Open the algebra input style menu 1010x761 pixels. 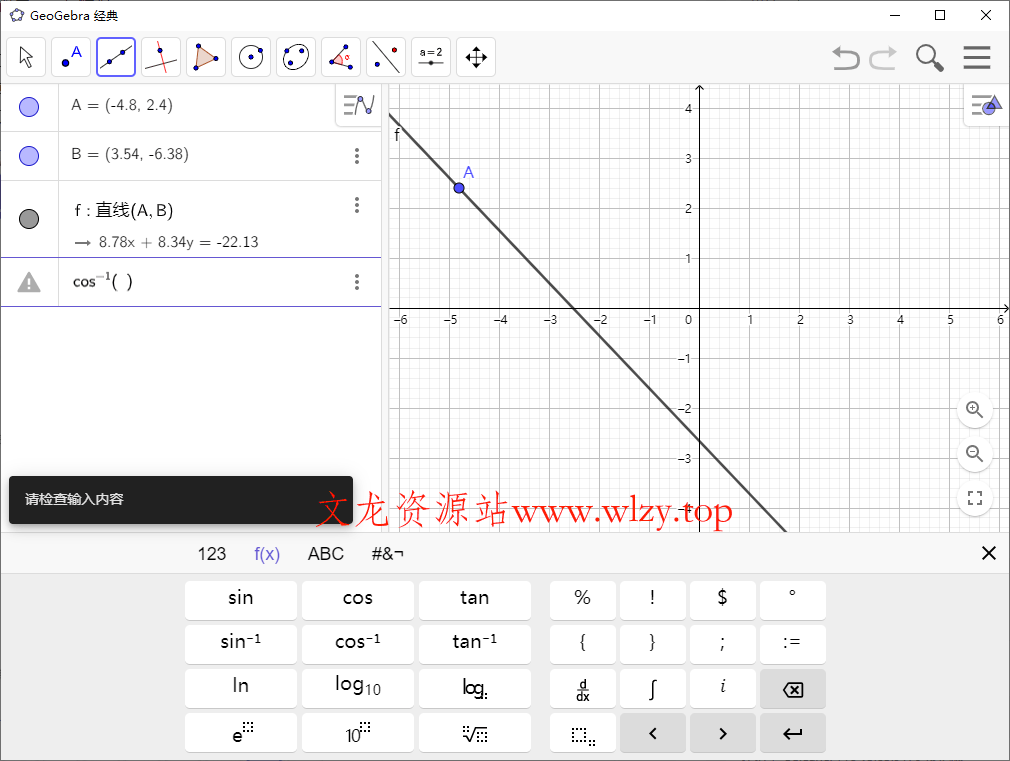click(357, 106)
